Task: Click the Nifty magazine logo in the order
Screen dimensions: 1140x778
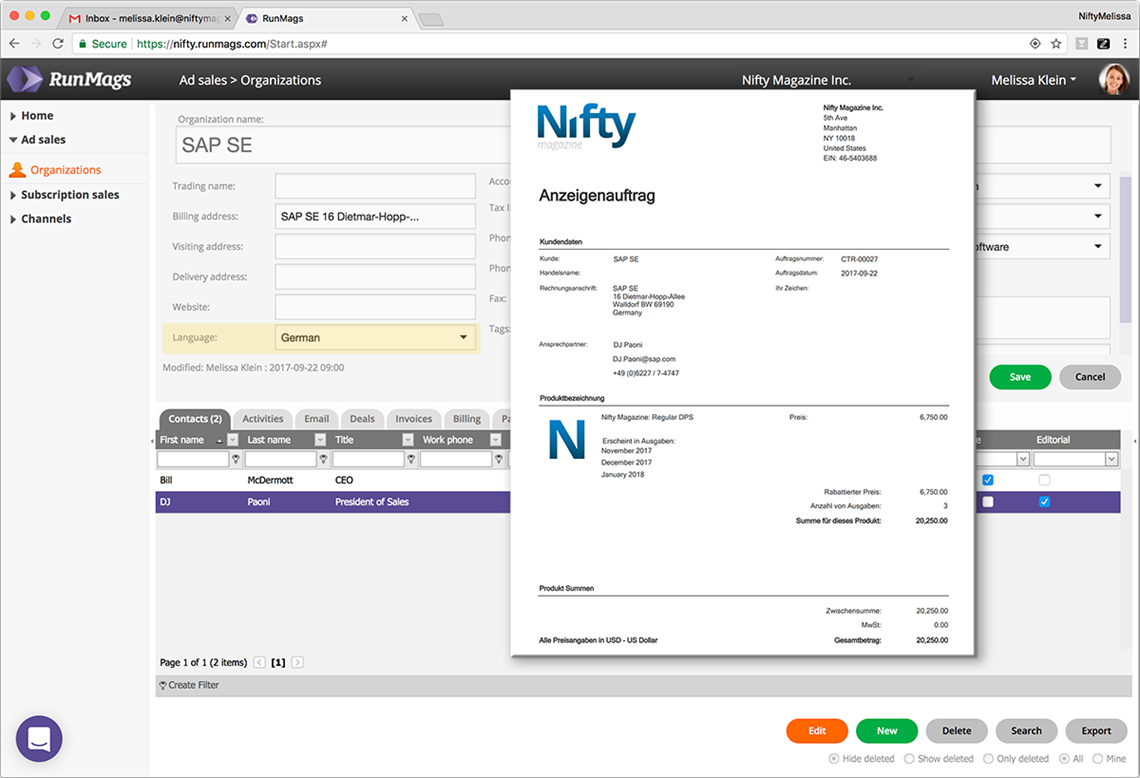Action: pyautogui.click(x=586, y=127)
